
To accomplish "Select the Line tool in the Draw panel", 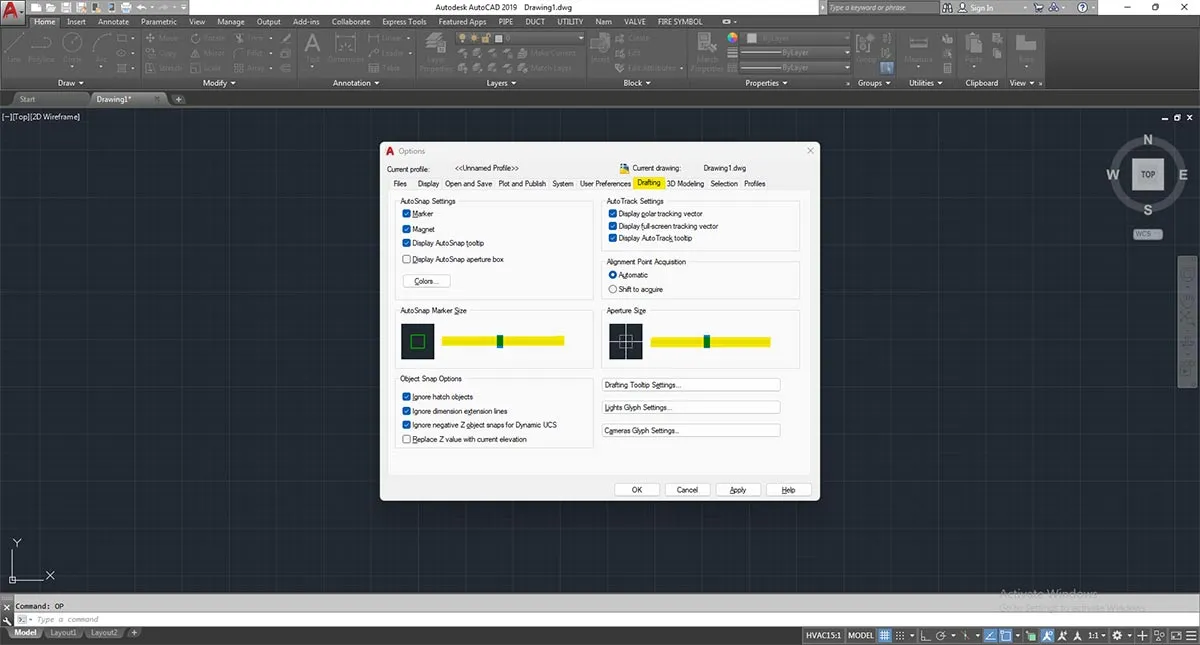I will (15, 45).
